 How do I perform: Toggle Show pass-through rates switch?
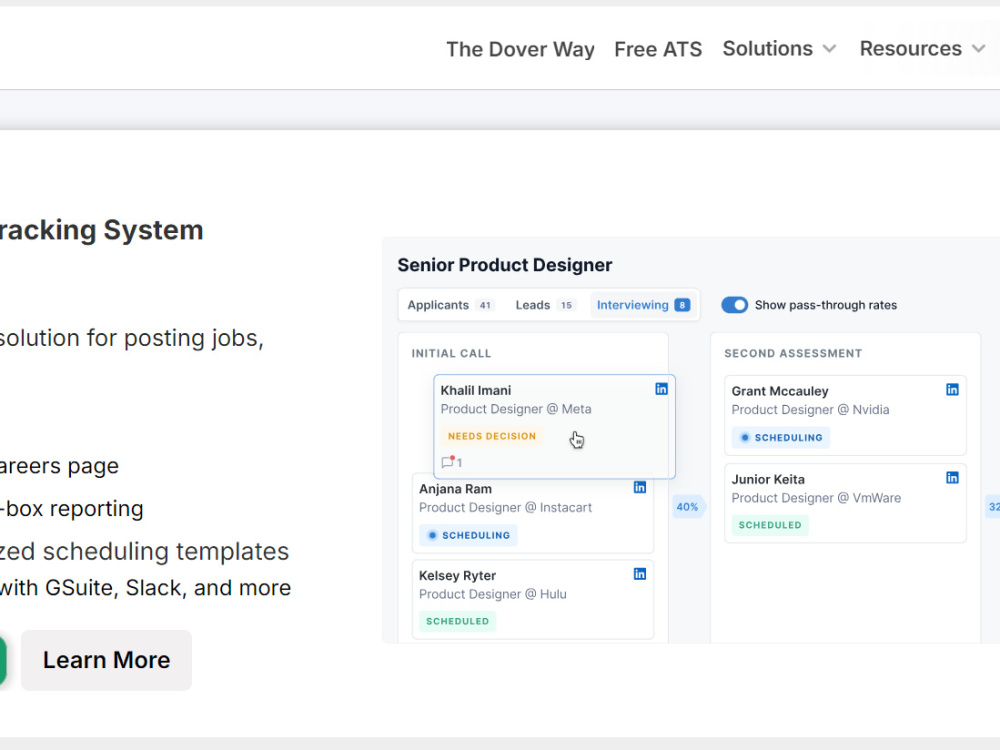pyautogui.click(x=734, y=305)
